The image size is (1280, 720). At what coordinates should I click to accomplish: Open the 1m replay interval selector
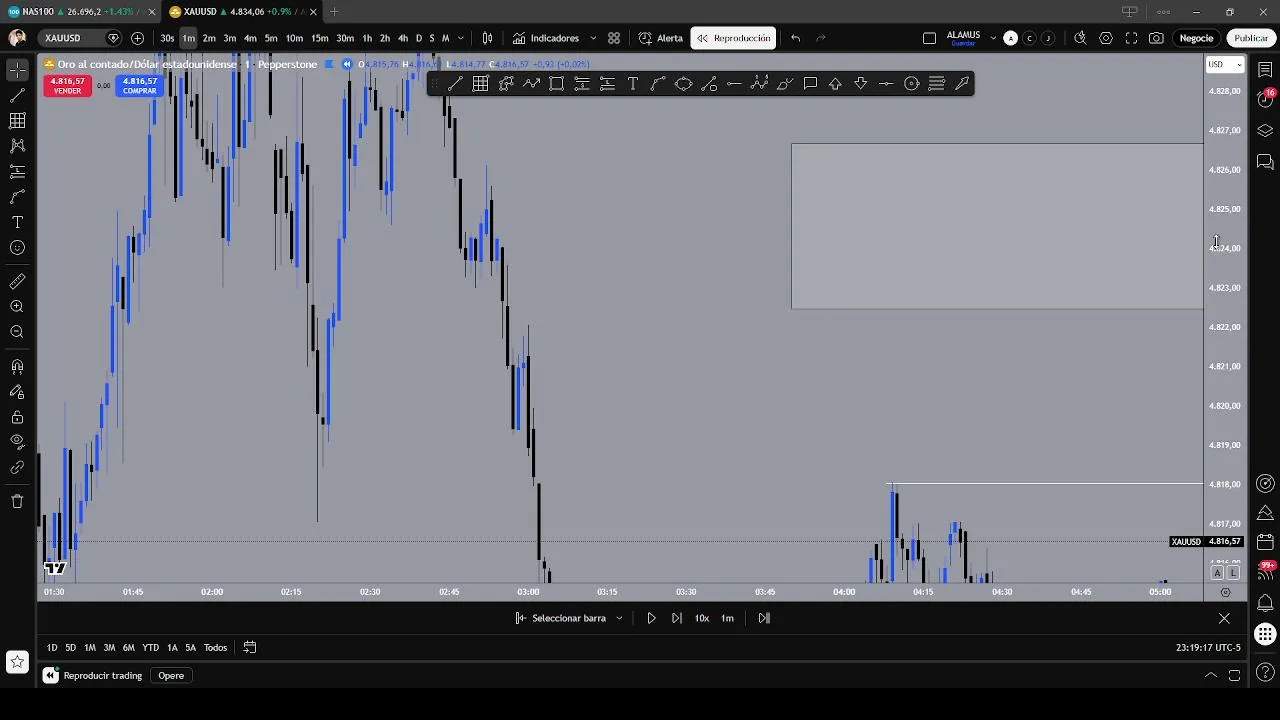pos(727,618)
